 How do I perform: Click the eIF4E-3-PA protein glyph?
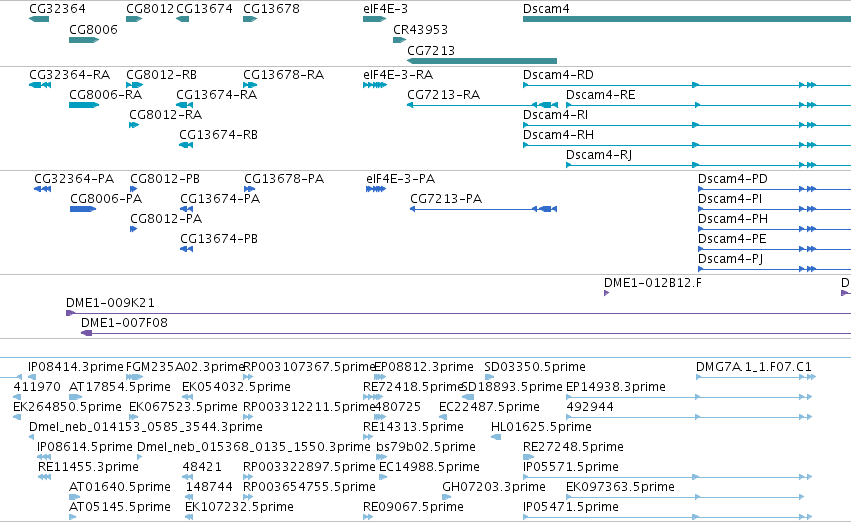click(x=376, y=189)
